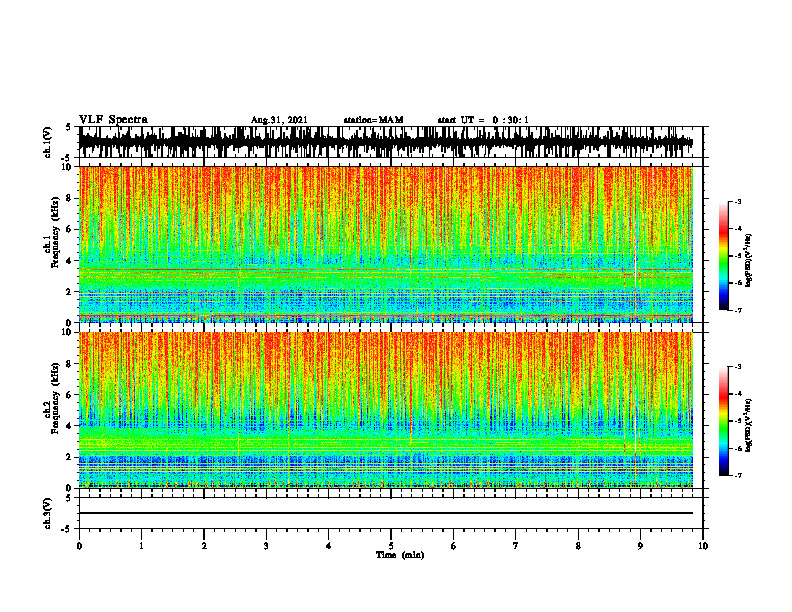Click the ch.2 spectrogram color scale bar

[x=723, y=421]
